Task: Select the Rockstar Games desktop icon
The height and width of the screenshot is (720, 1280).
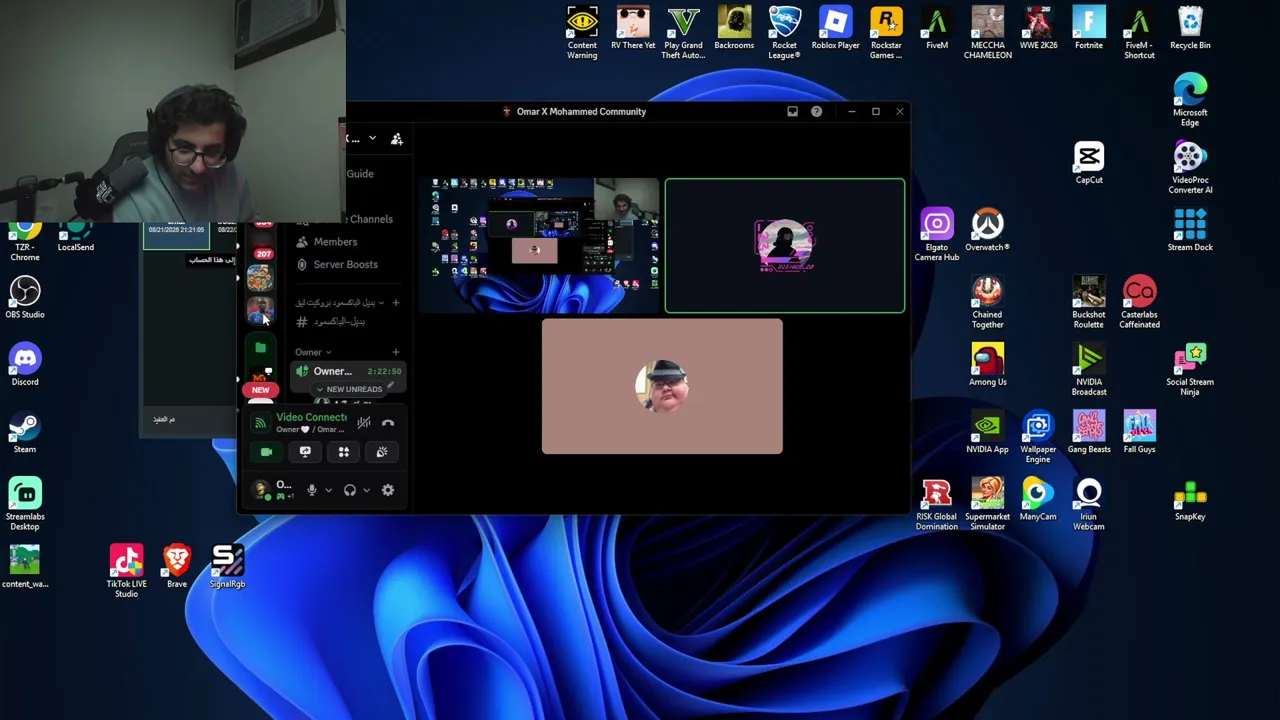Action: click(x=886, y=33)
